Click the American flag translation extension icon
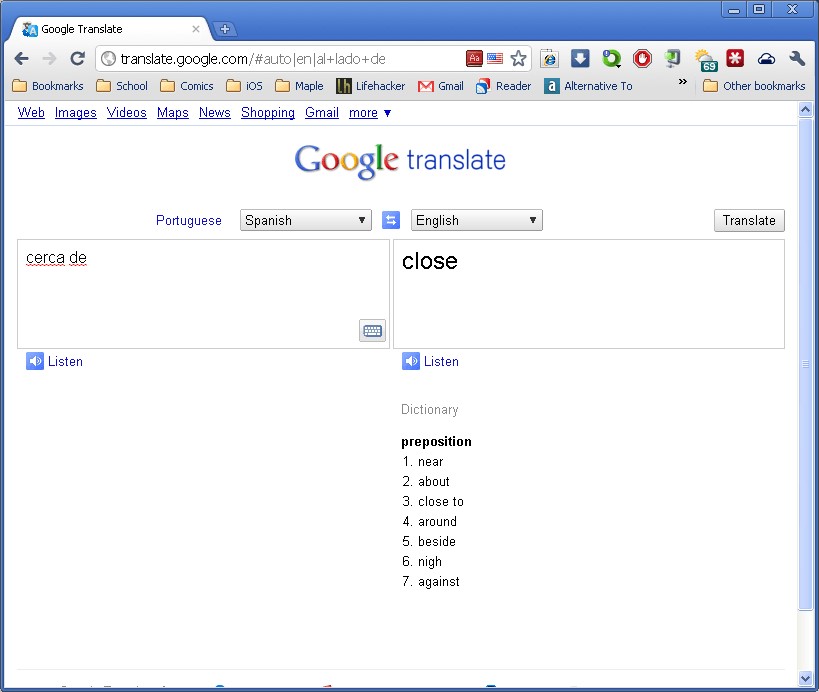Viewport: 819px width, 692px height. point(495,58)
